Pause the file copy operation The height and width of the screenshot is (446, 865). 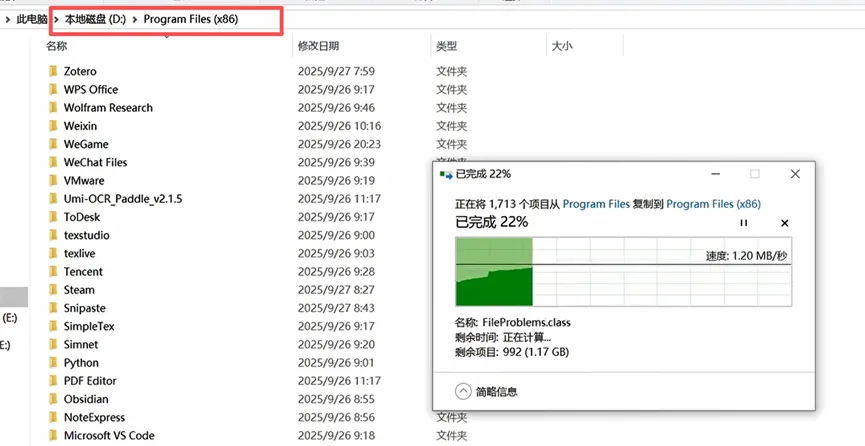click(744, 223)
